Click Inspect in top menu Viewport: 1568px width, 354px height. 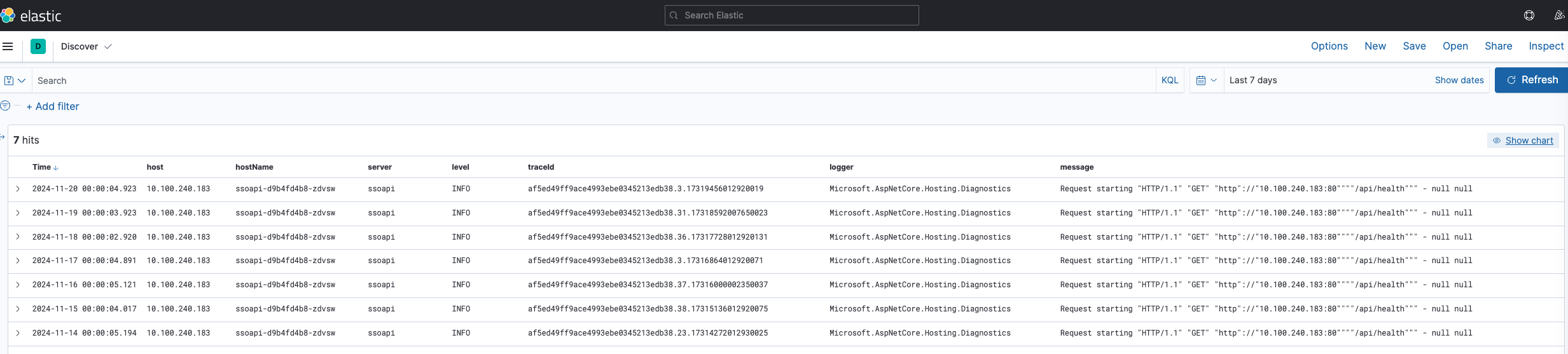[1546, 46]
